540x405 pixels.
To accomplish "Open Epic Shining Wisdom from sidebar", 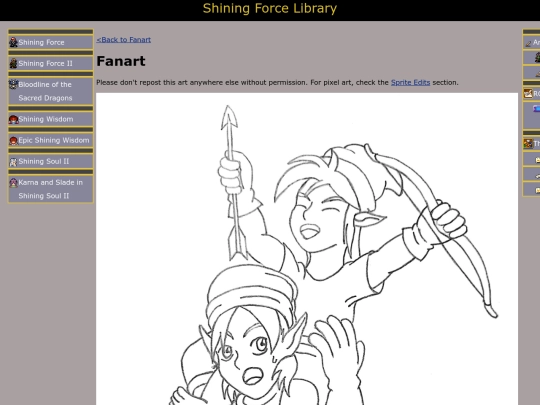I will click(51, 140).
